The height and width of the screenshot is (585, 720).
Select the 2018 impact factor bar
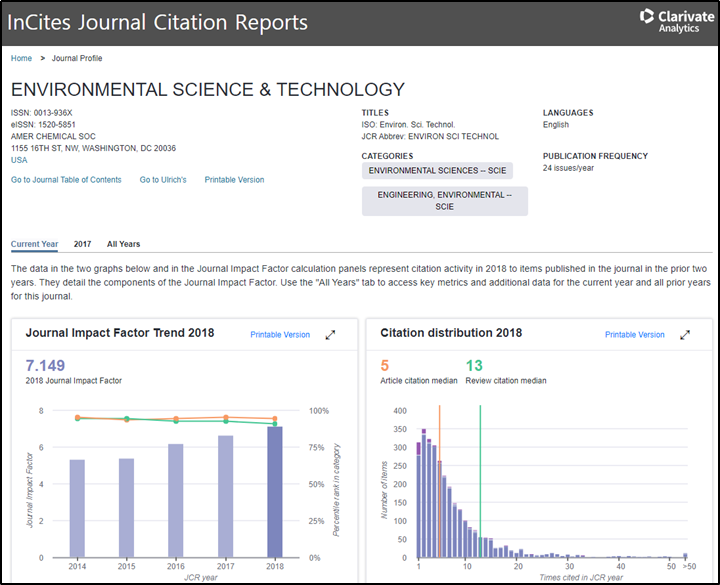pyautogui.click(x=275, y=492)
